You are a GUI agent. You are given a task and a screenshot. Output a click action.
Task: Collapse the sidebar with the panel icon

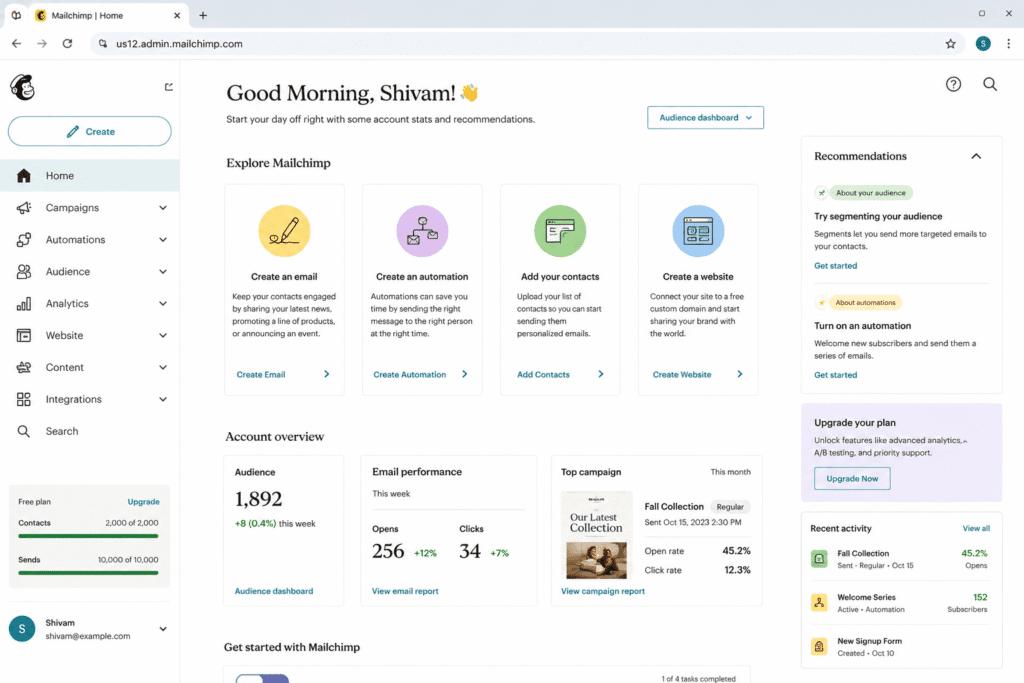tap(168, 87)
